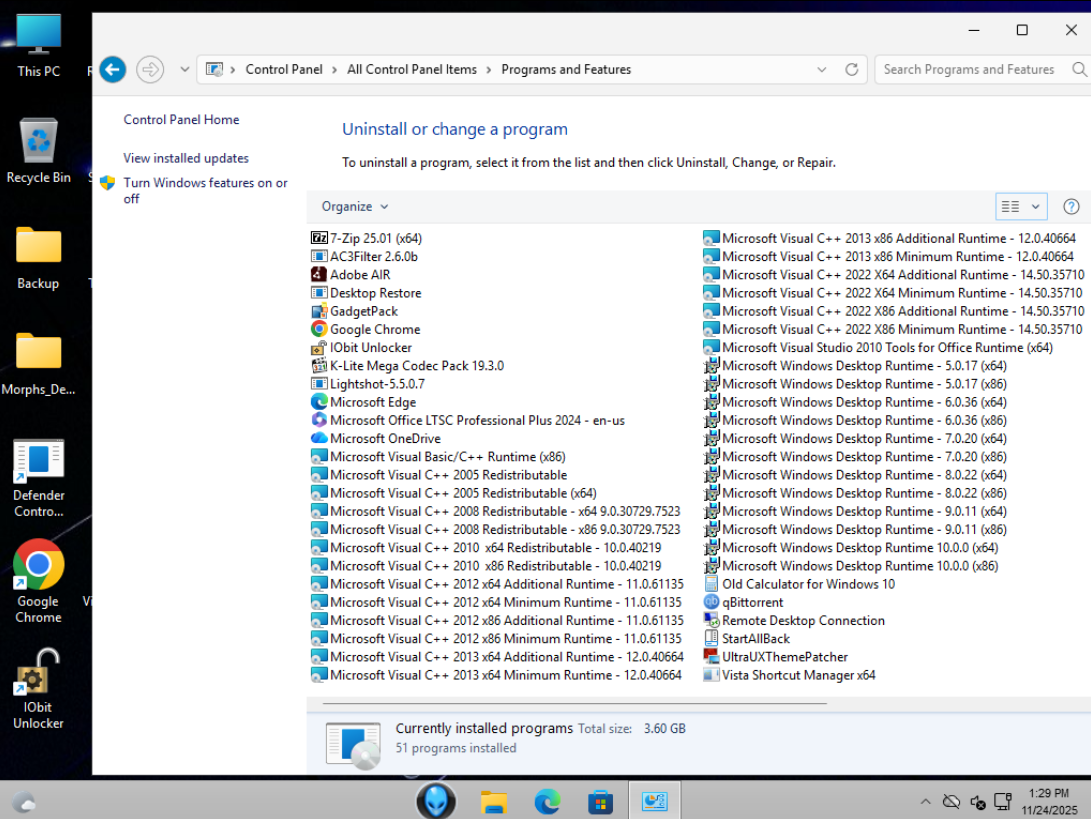Screen dimensions: 1091x819
Task: Click the StartAllBack icon
Action: pyautogui.click(x=711, y=638)
